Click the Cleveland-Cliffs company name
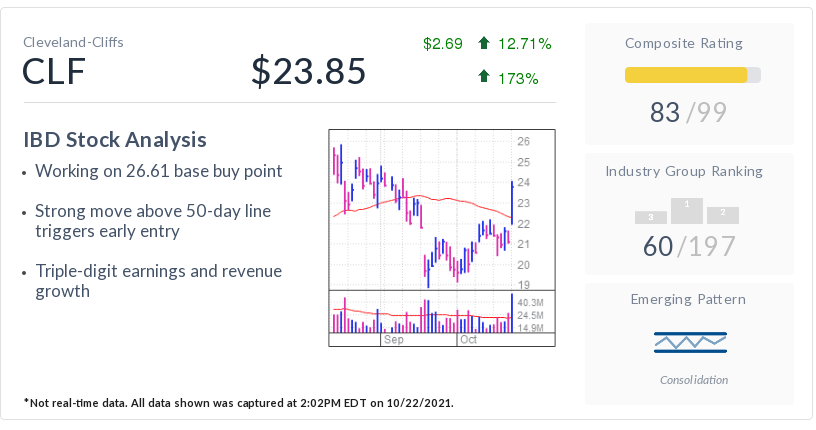The height and width of the screenshot is (430, 816). coord(73,43)
